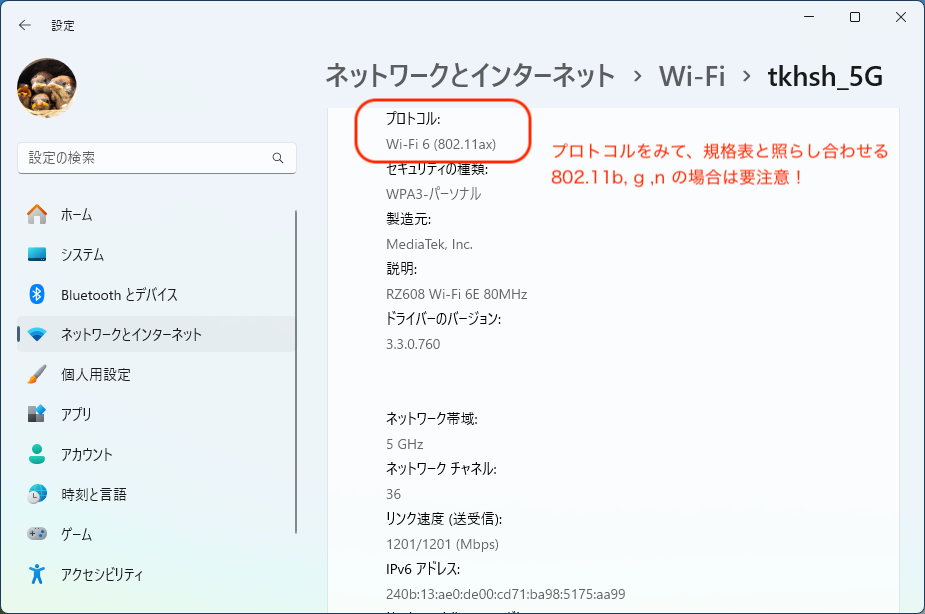Close the Settings window
This screenshot has width=925, height=614.
coord(901,17)
